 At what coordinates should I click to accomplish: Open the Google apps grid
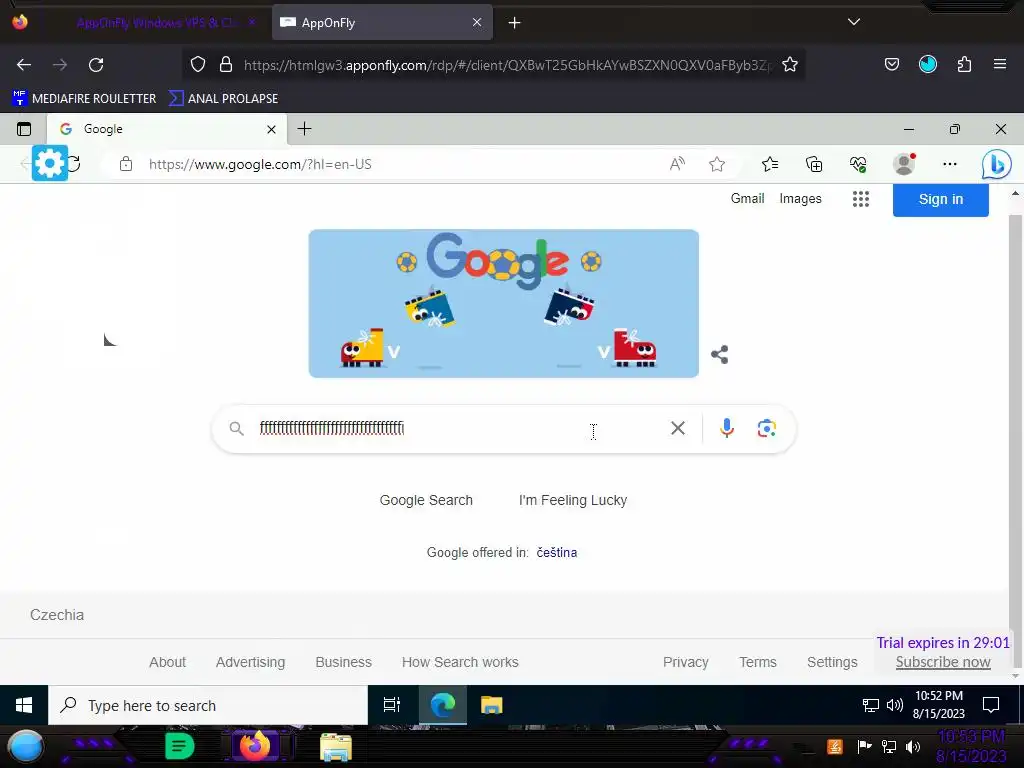(861, 199)
